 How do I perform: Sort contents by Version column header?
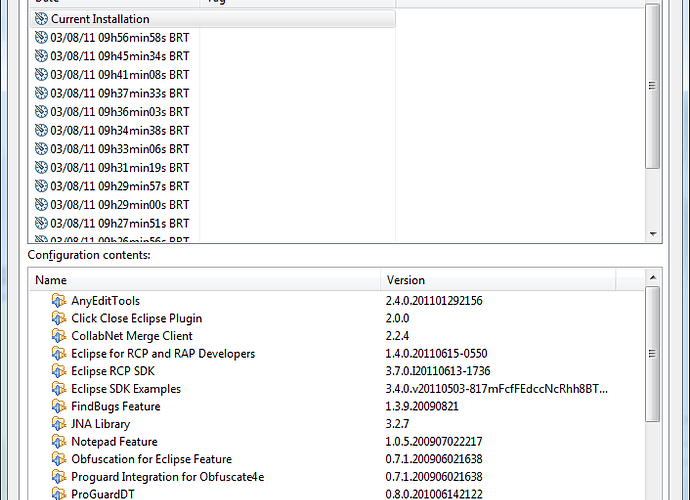pyautogui.click(x=498, y=280)
